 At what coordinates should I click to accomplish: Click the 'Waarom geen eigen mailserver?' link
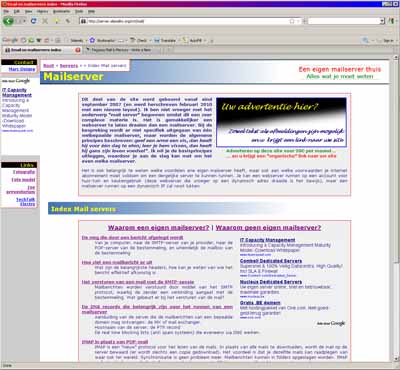[268, 228]
